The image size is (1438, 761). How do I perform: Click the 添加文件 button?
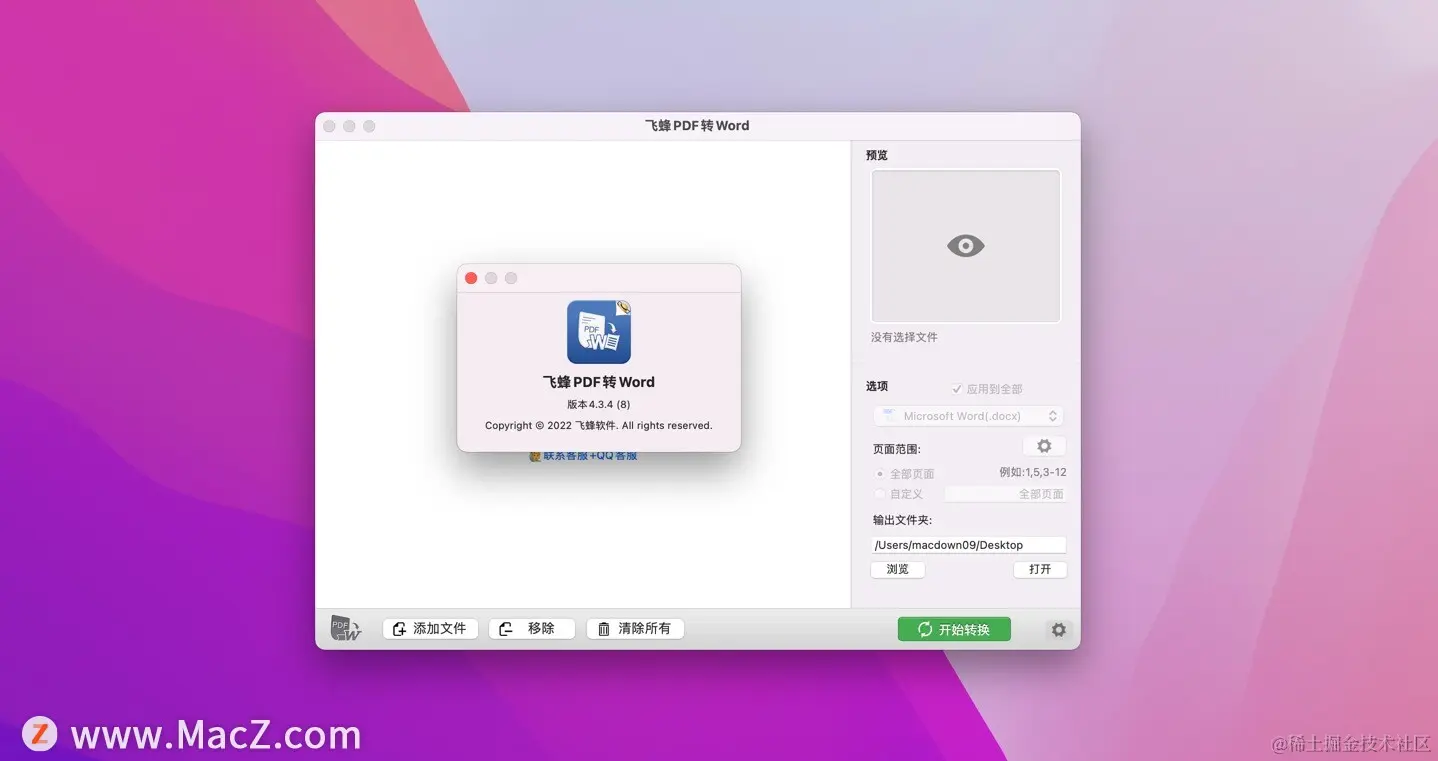click(430, 629)
